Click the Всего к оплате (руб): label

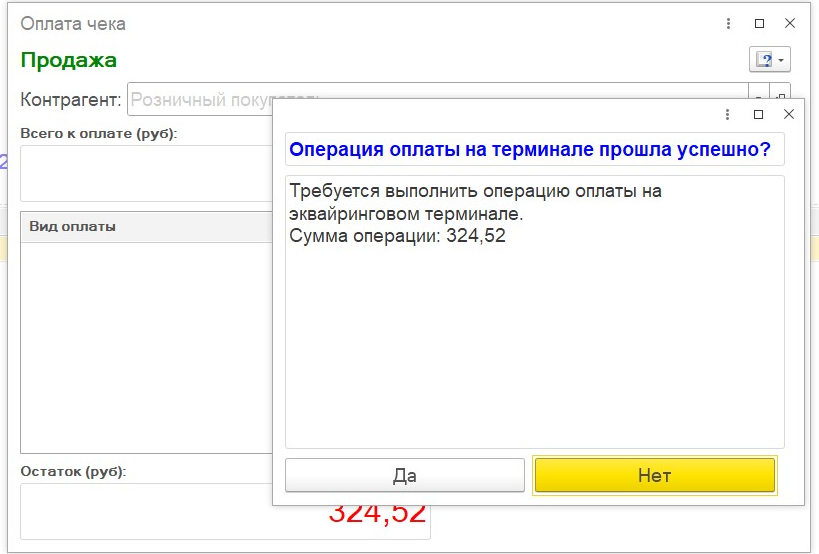click(99, 134)
